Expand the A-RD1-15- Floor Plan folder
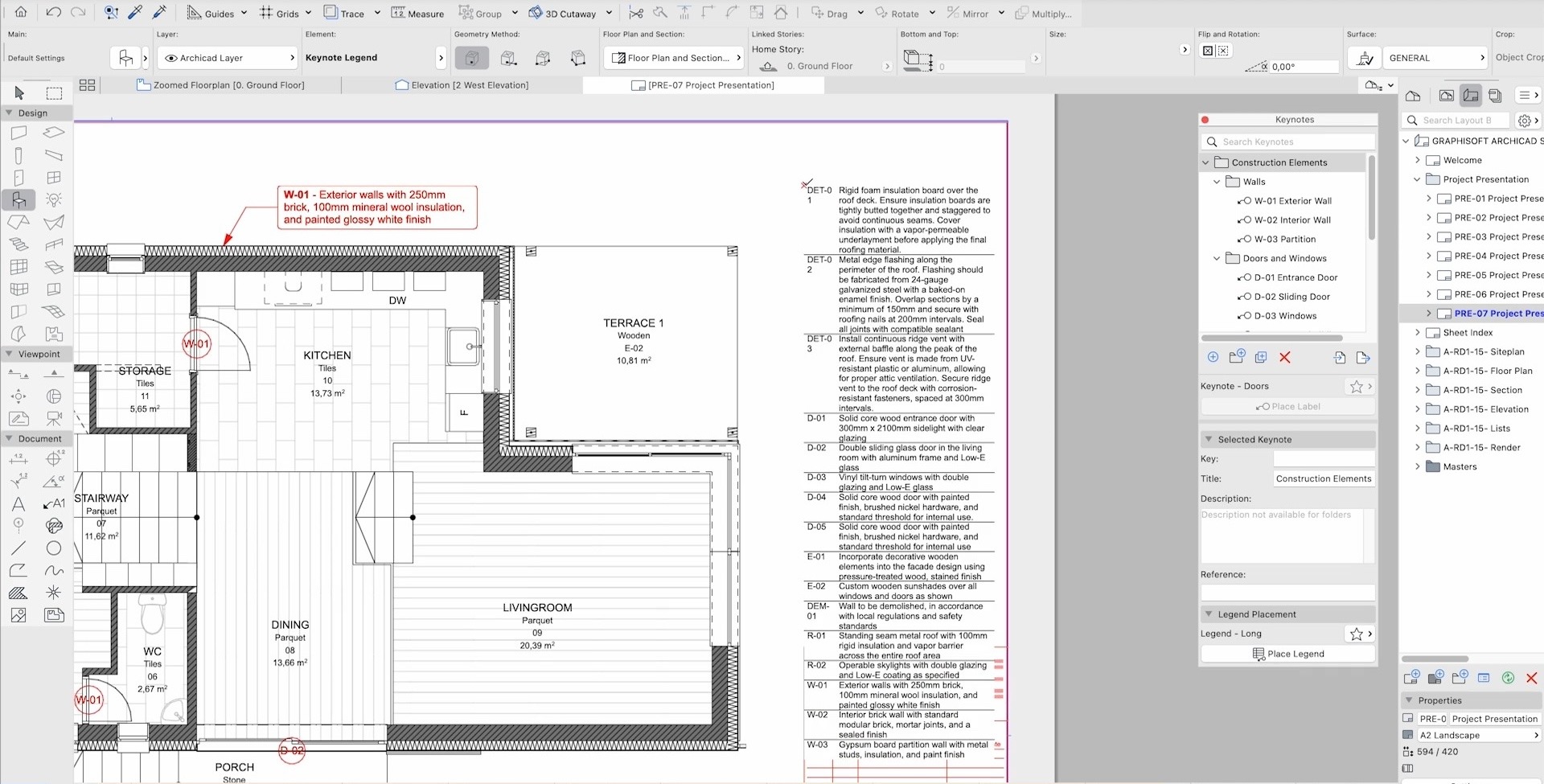Image resolution: width=1544 pixels, height=784 pixels. coord(1417,371)
